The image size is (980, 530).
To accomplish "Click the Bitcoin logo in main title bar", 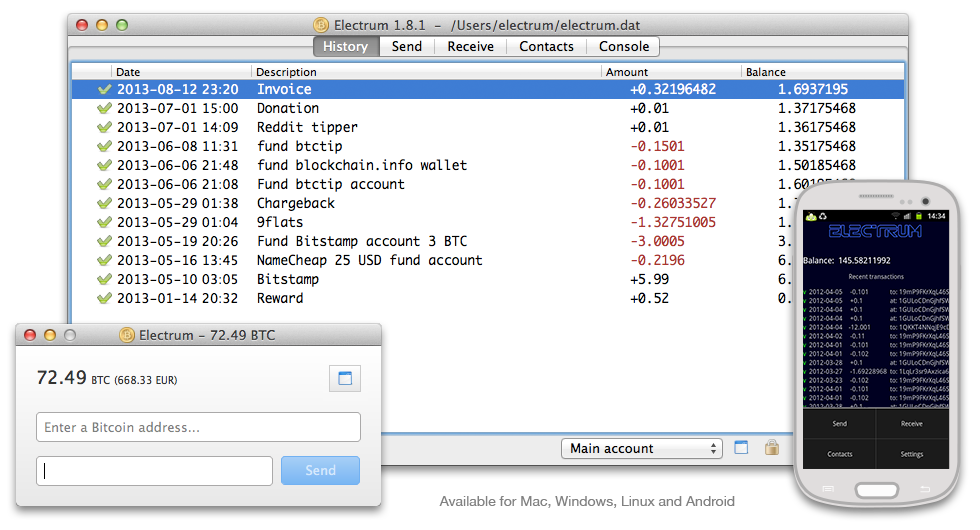I will tap(321, 24).
